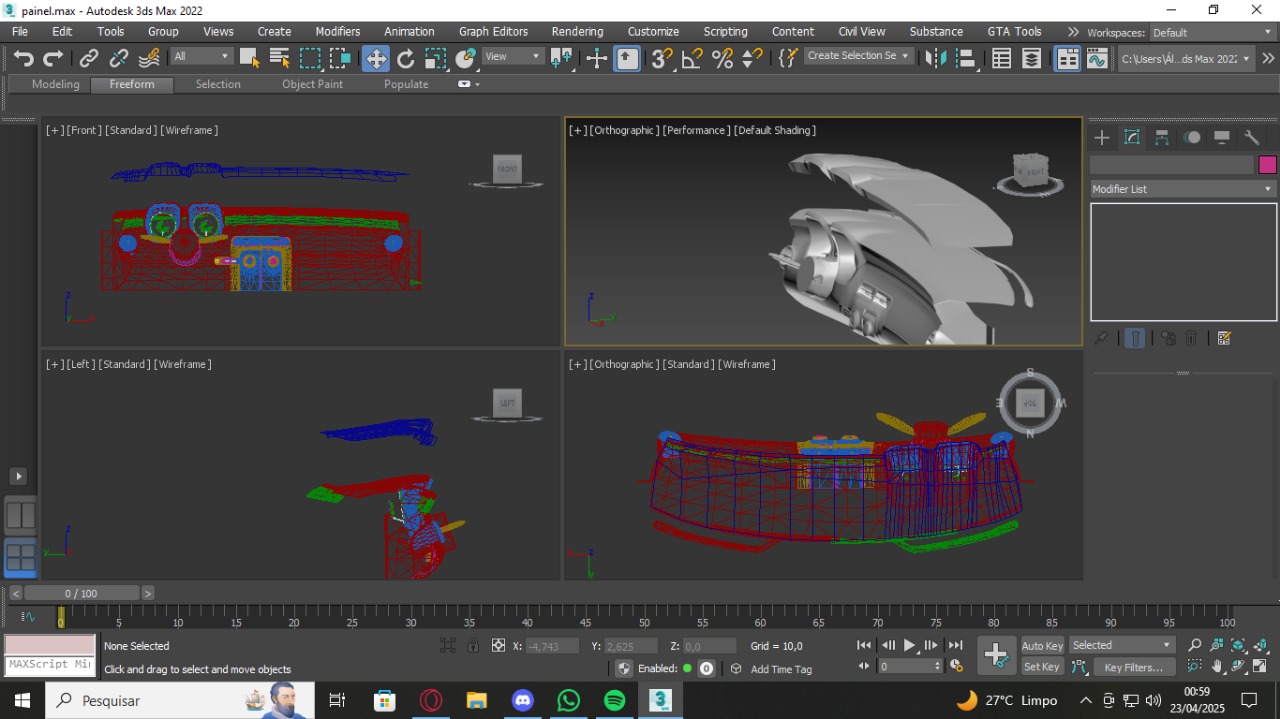Play the animation
This screenshot has height=719, width=1280.
pos(910,646)
